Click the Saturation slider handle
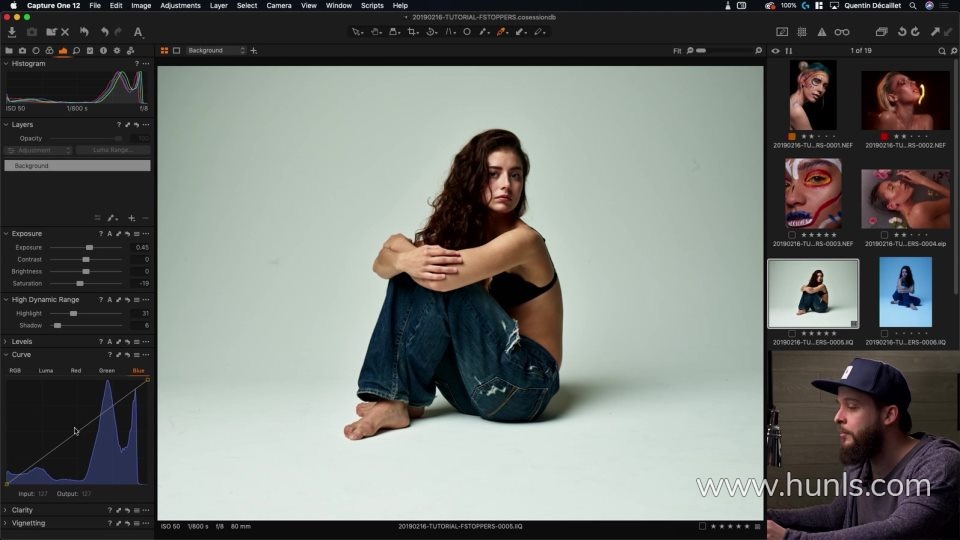 80,283
